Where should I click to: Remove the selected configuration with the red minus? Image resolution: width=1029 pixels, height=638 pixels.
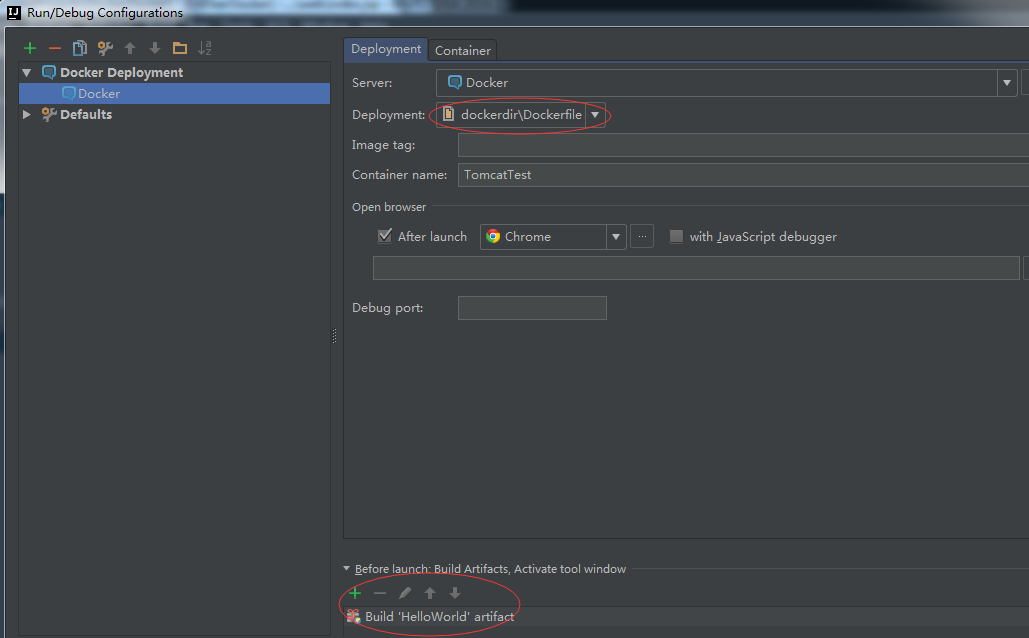tap(55, 48)
